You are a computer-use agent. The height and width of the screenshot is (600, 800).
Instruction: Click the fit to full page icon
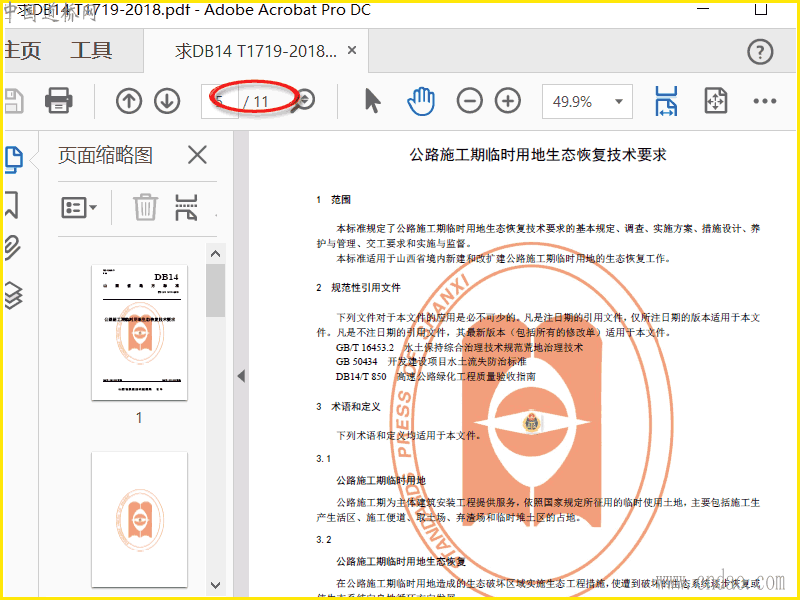click(x=716, y=101)
